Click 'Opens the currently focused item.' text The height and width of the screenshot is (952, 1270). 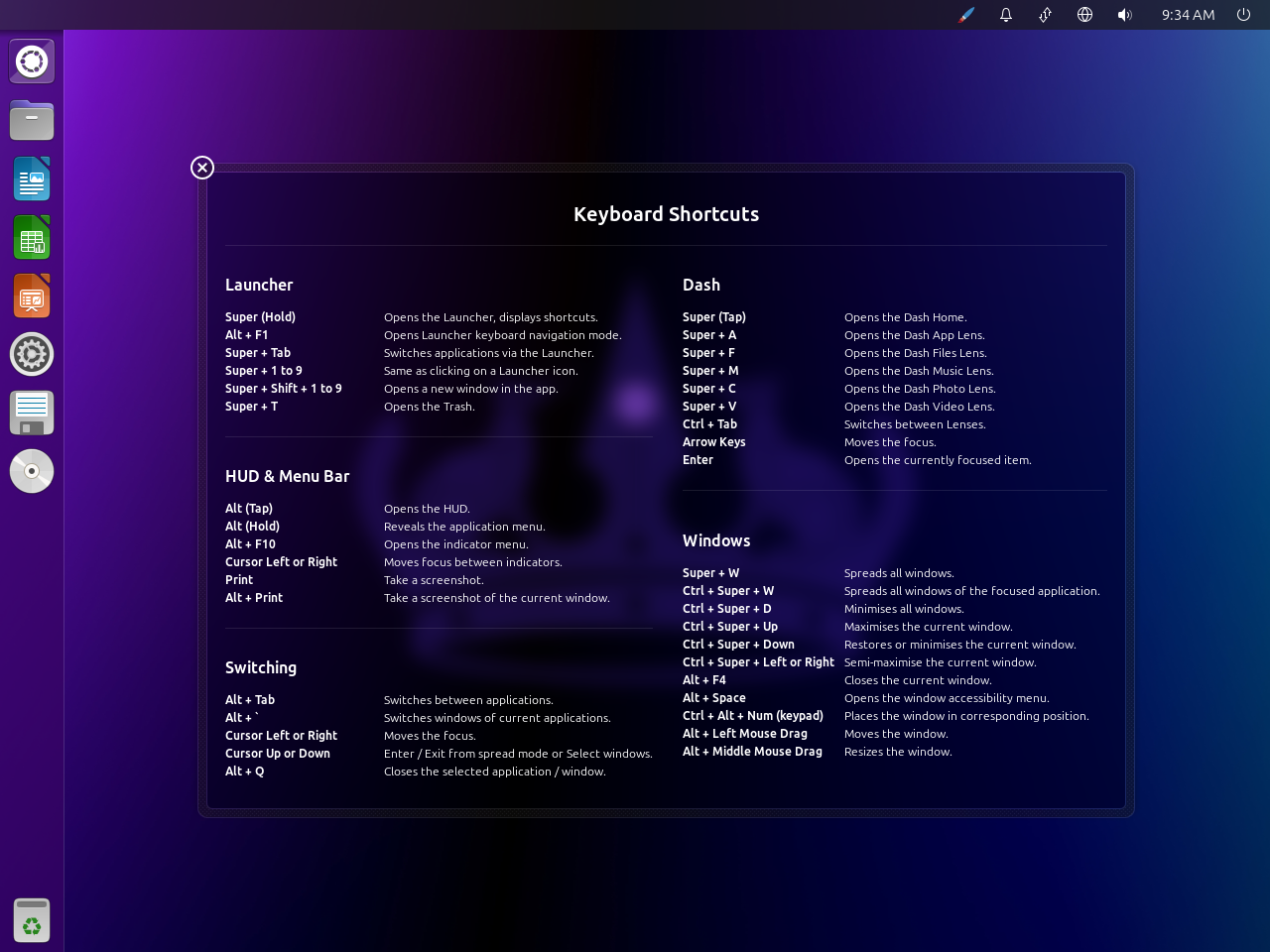click(x=938, y=460)
